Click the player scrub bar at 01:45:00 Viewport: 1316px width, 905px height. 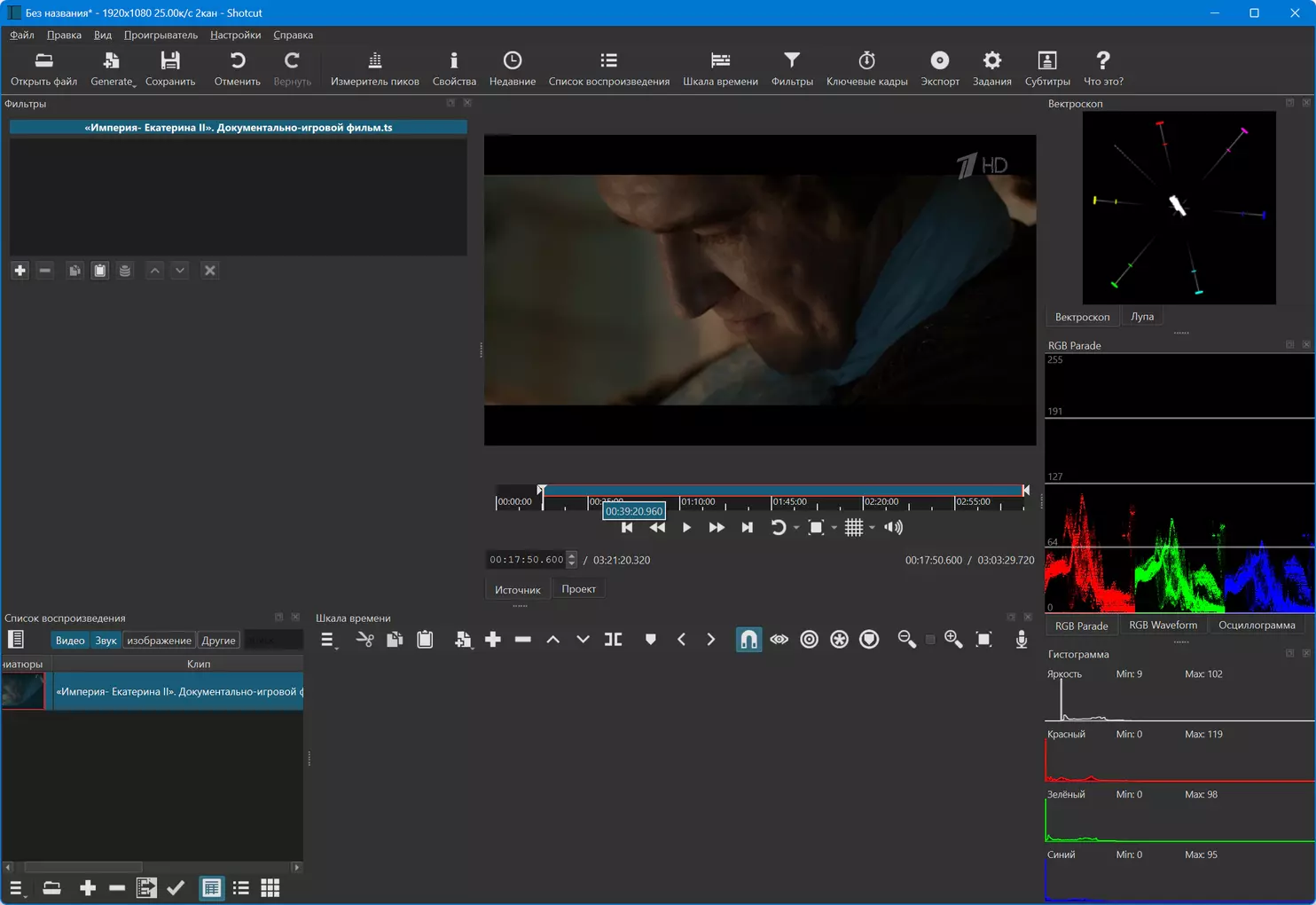pos(772,502)
